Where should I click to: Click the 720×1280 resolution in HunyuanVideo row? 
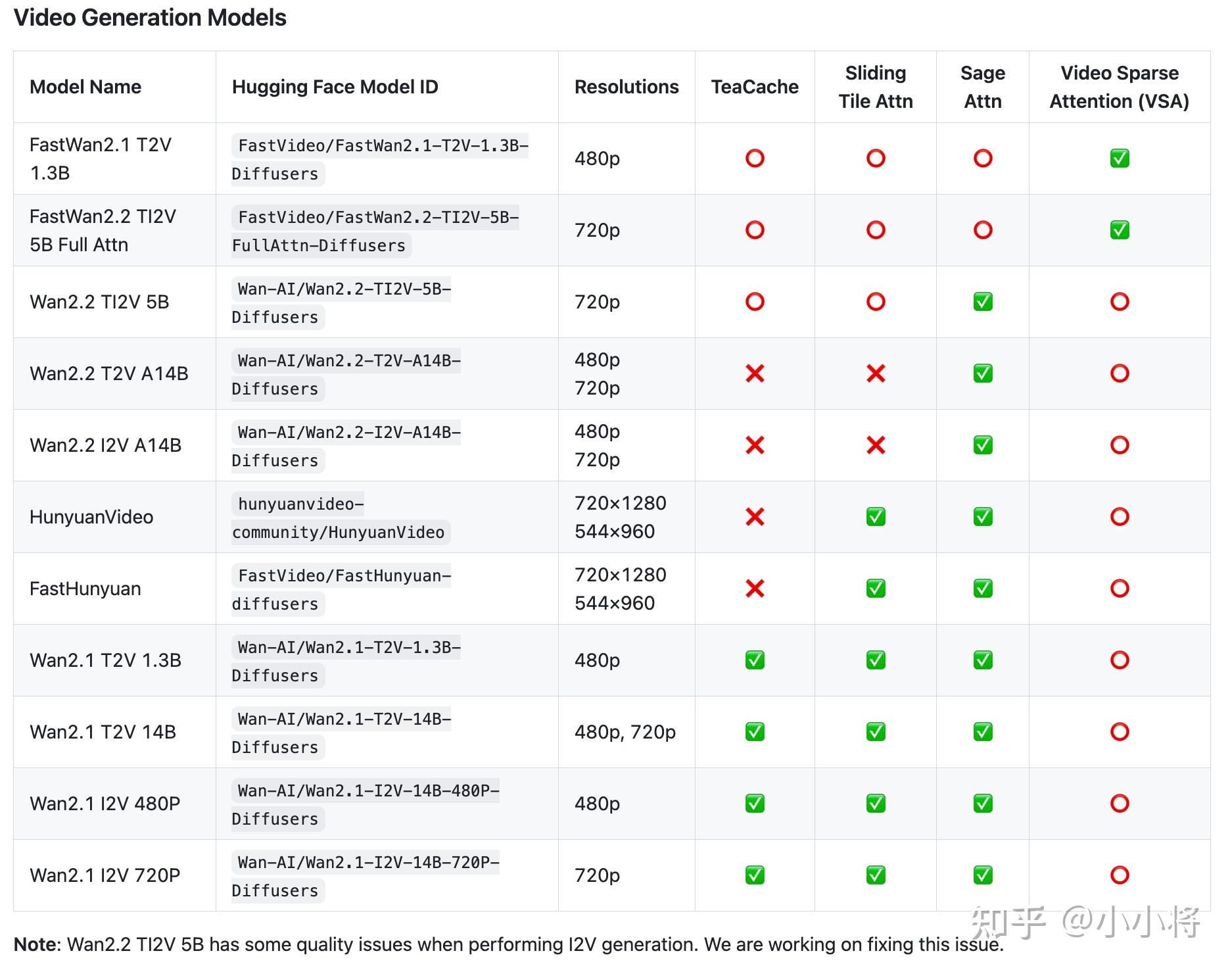(x=620, y=503)
